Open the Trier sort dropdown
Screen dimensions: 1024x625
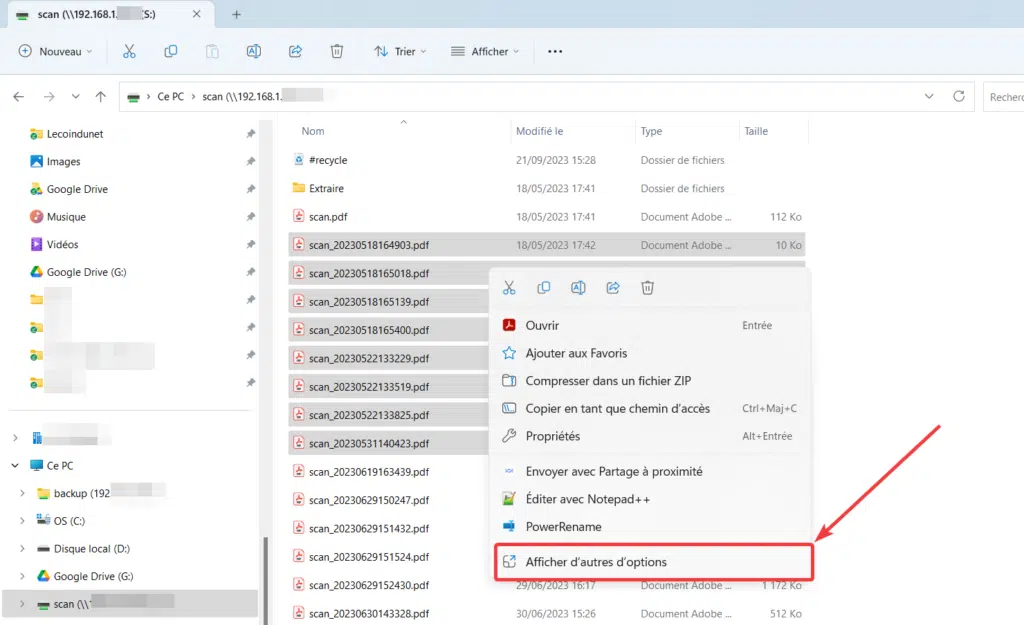coord(400,51)
